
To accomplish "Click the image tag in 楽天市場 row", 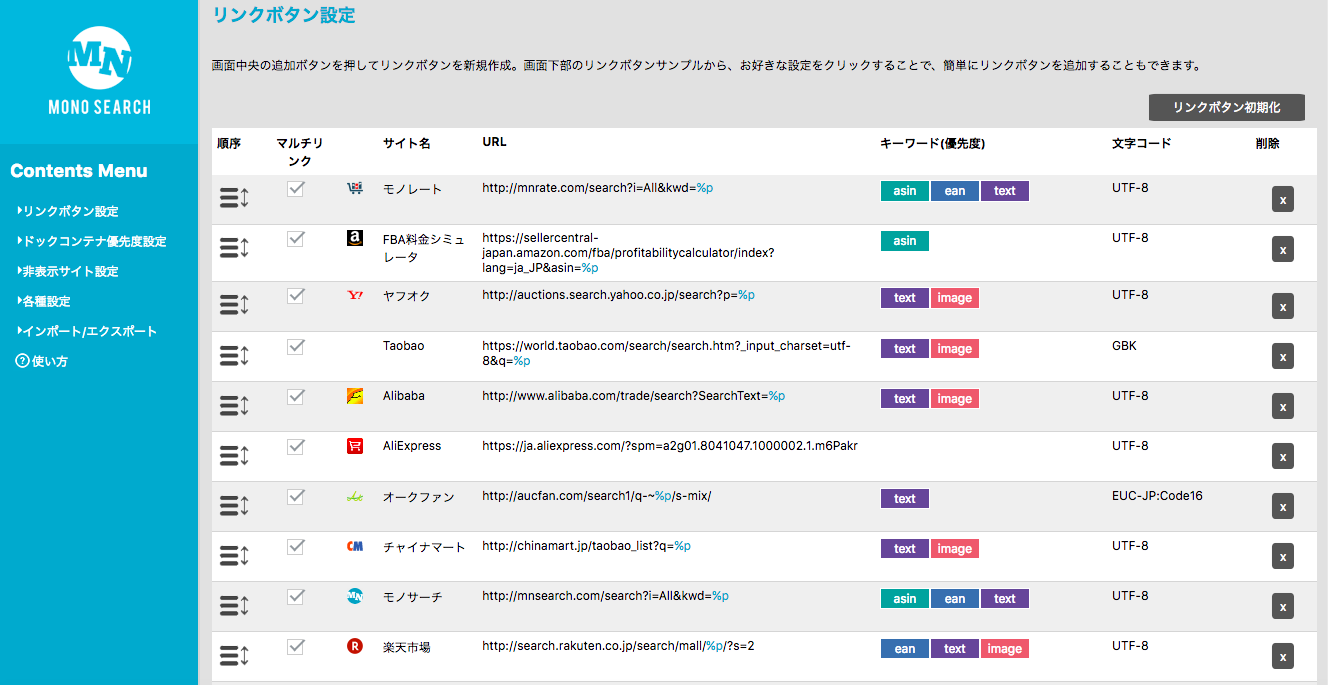I will coord(1004,649).
